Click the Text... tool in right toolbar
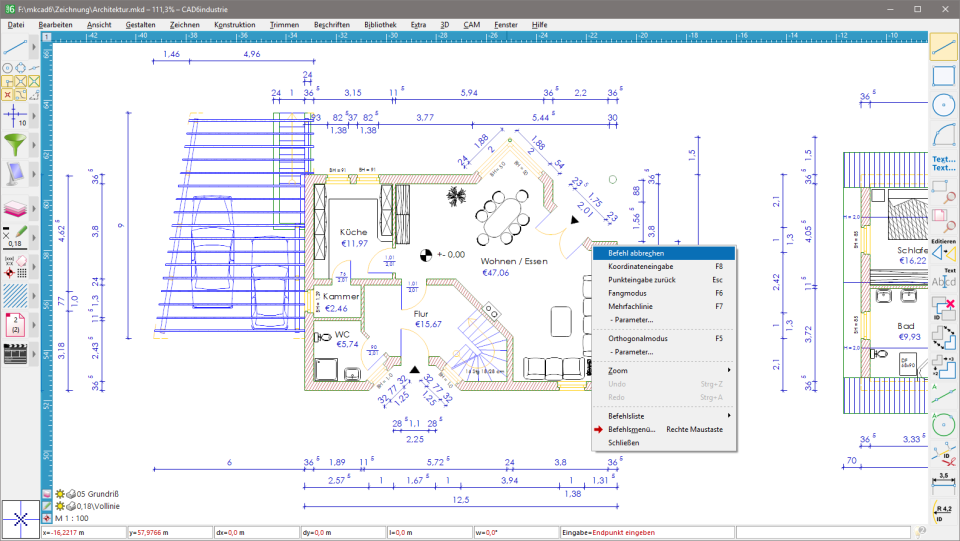The height and width of the screenshot is (541, 960). 943,163
